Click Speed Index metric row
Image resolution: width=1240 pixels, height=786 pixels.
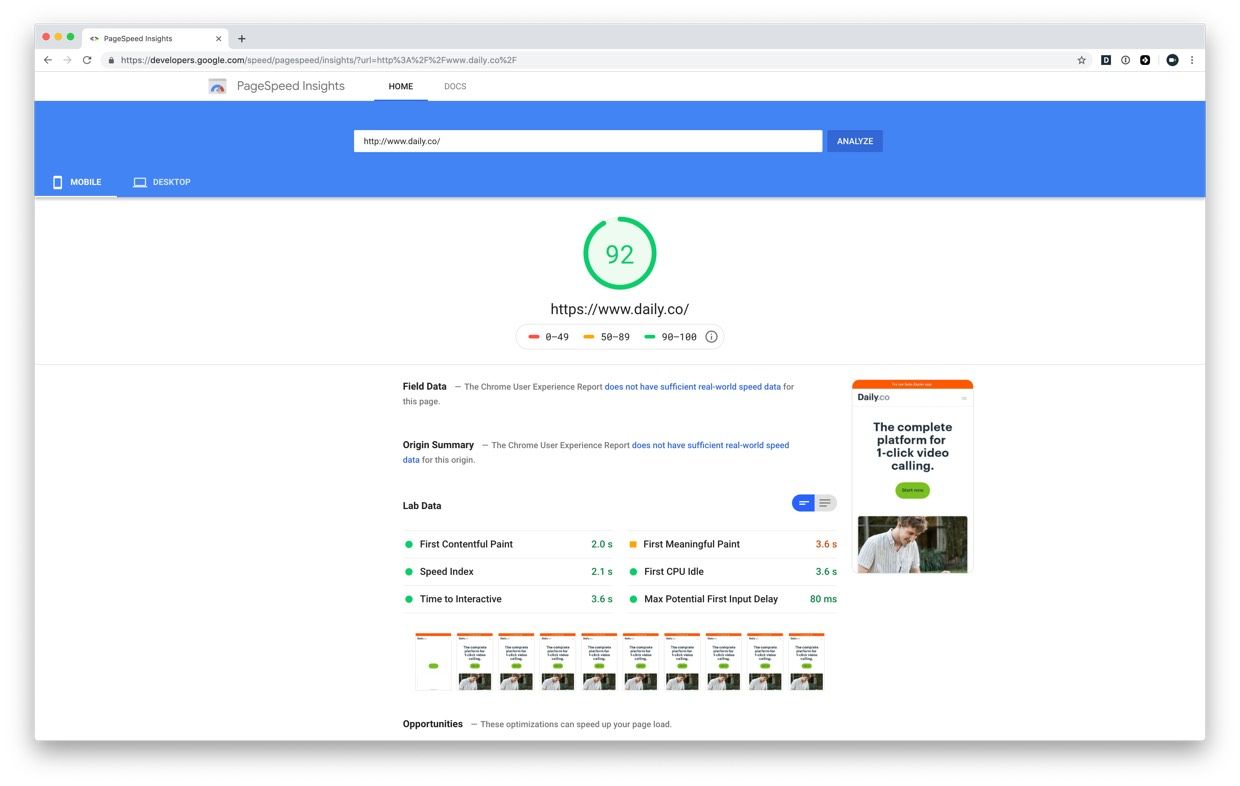click(x=508, y=572)
